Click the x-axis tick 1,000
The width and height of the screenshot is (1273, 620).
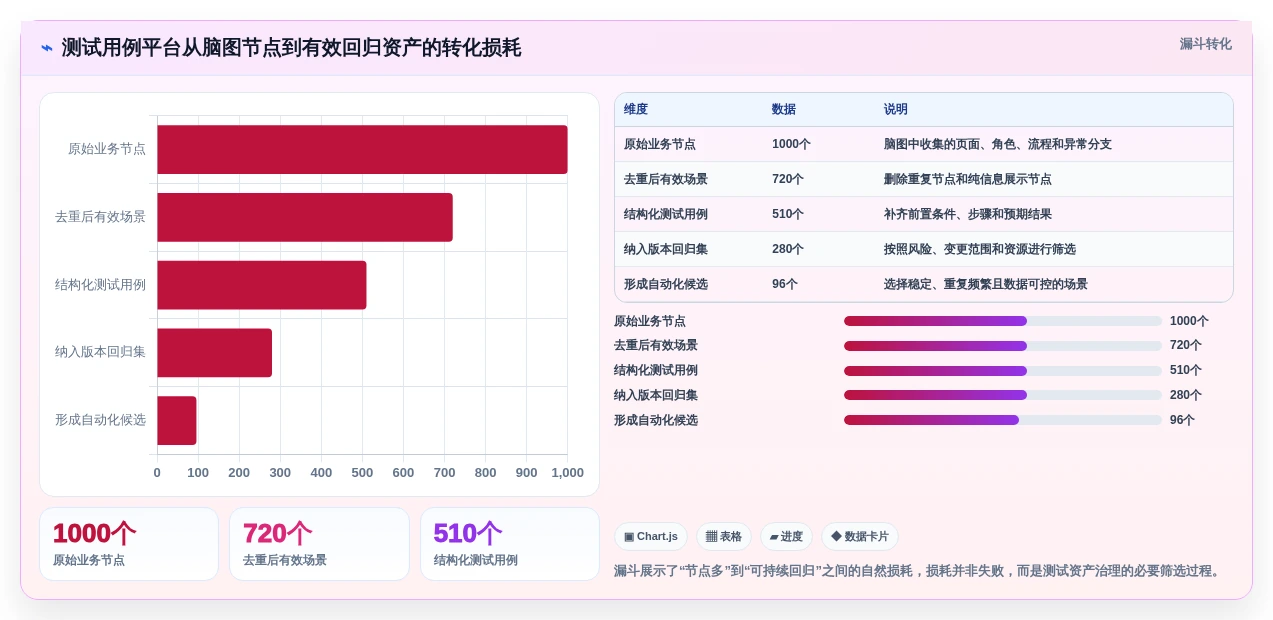[x=567, y=473]
